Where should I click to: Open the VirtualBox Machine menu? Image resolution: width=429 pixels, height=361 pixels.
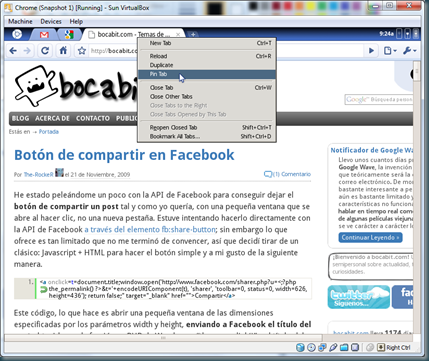(x=20, y=21)
